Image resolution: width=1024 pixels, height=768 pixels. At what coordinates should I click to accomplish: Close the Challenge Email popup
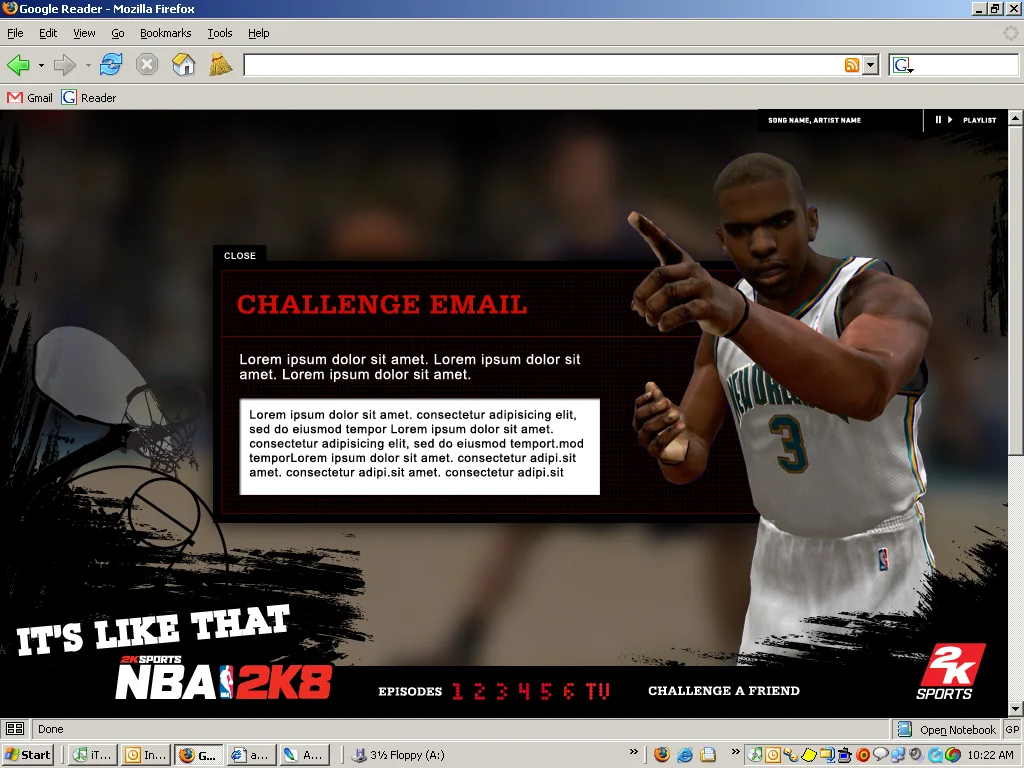coord(240,256)
